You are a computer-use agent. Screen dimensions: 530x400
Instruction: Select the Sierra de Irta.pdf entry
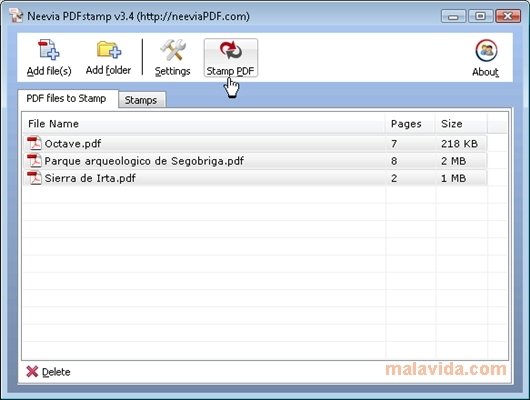255,178
